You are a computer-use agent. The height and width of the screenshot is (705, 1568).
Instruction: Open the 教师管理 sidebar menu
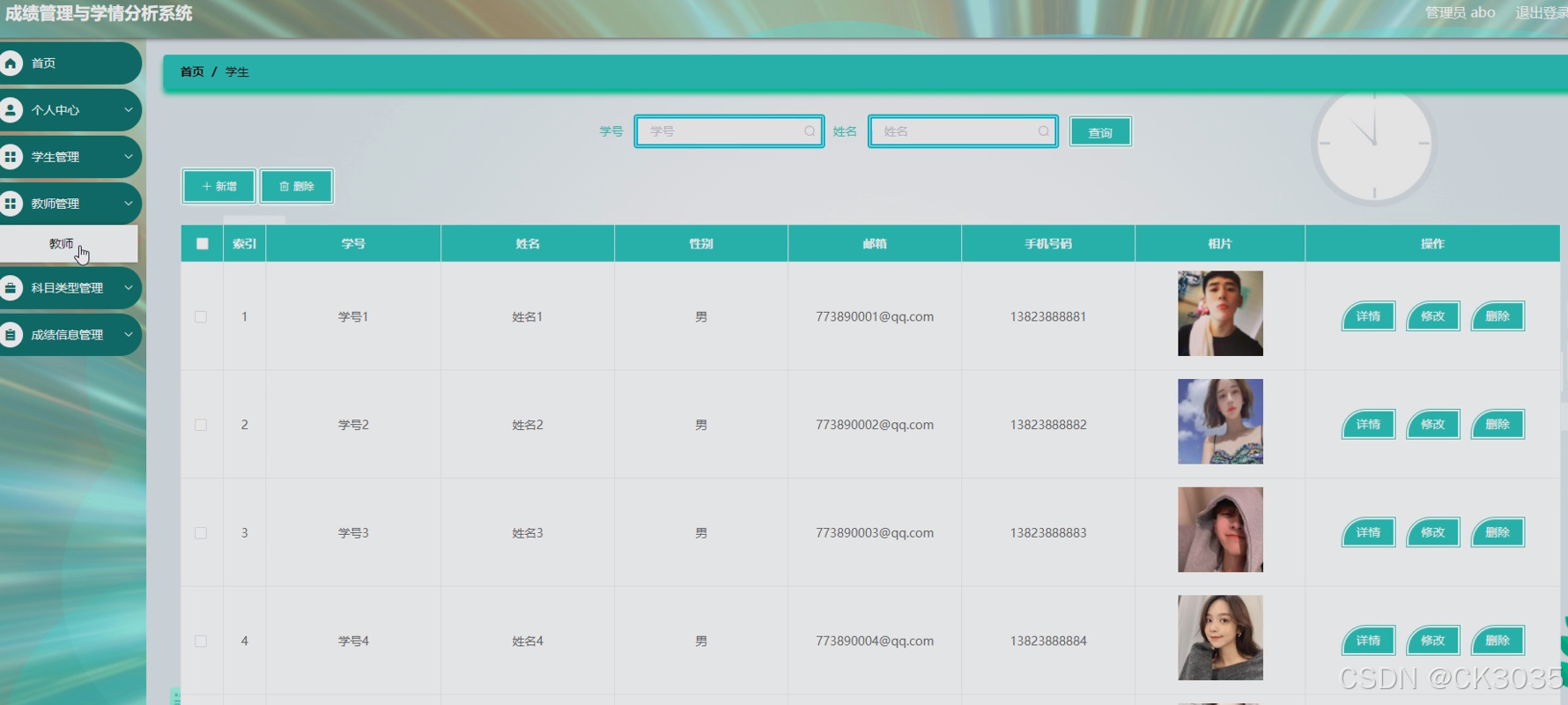69,204
